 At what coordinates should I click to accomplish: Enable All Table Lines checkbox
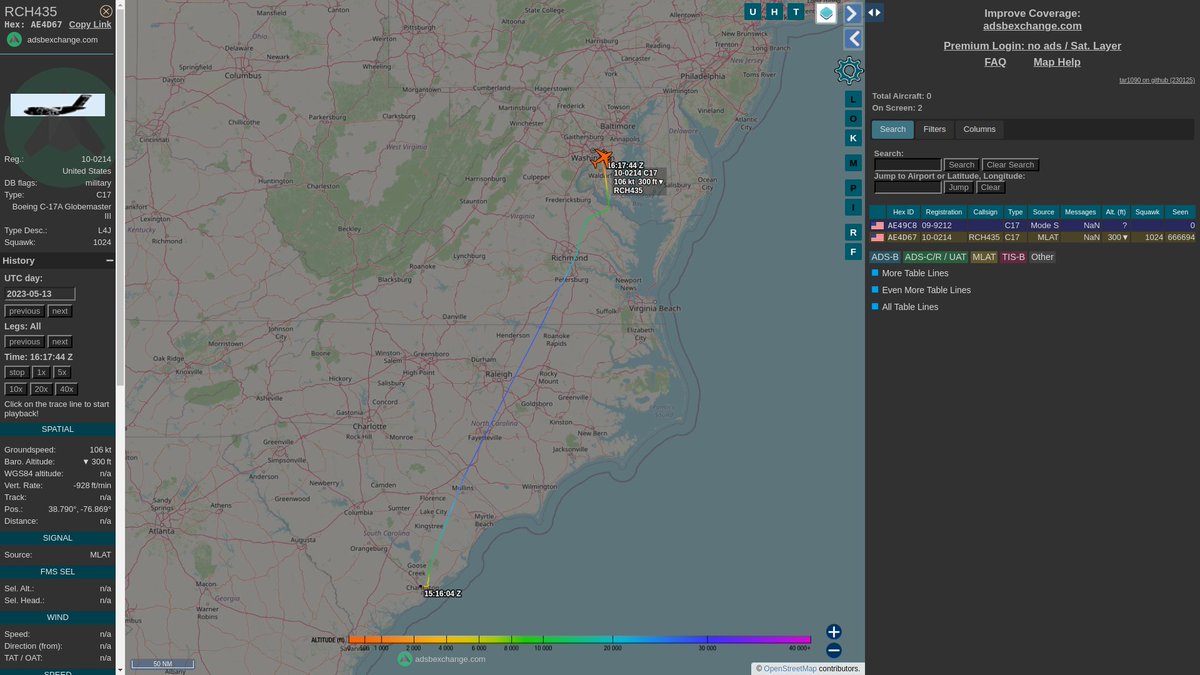pos(875,307)
